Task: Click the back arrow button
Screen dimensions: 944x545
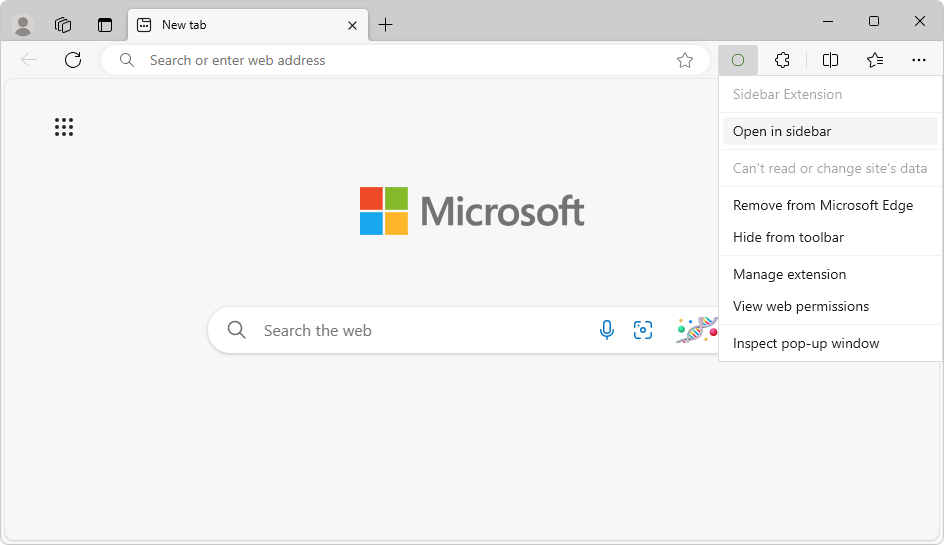Action: pyautogui.click(x=29, y=60)
